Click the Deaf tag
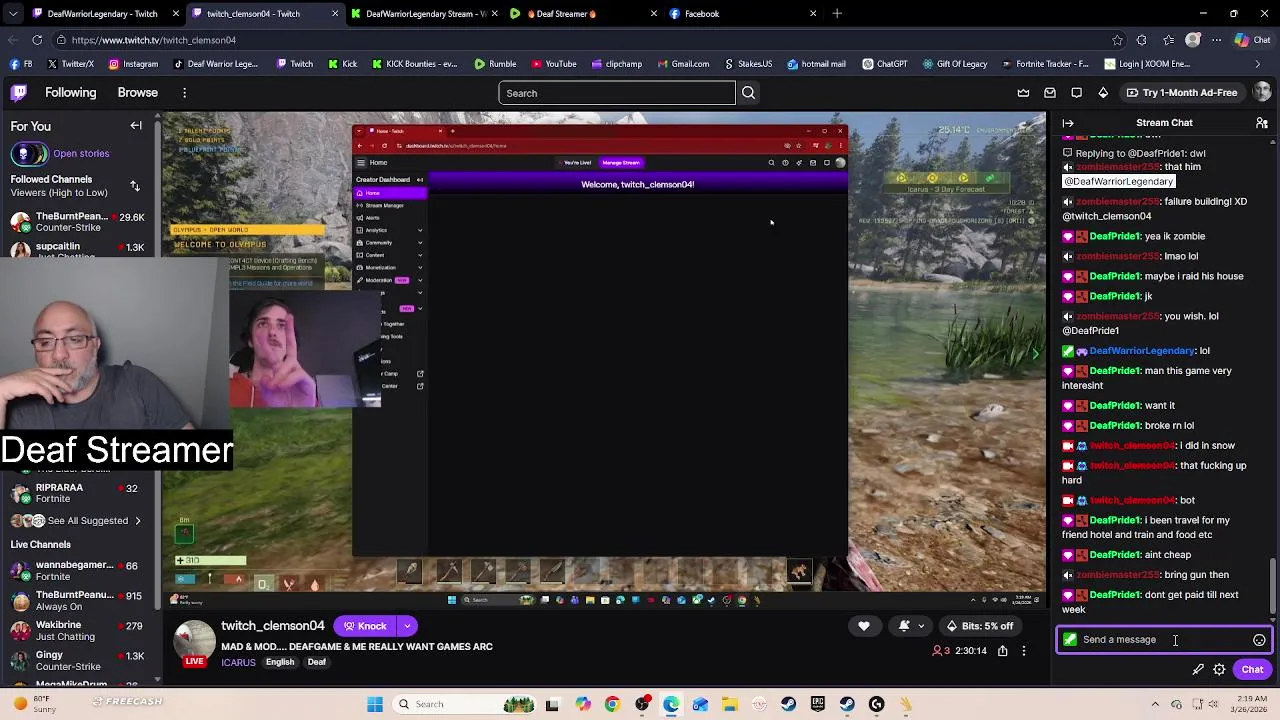The image size is (1280, 720). click(x=317, y=662)
